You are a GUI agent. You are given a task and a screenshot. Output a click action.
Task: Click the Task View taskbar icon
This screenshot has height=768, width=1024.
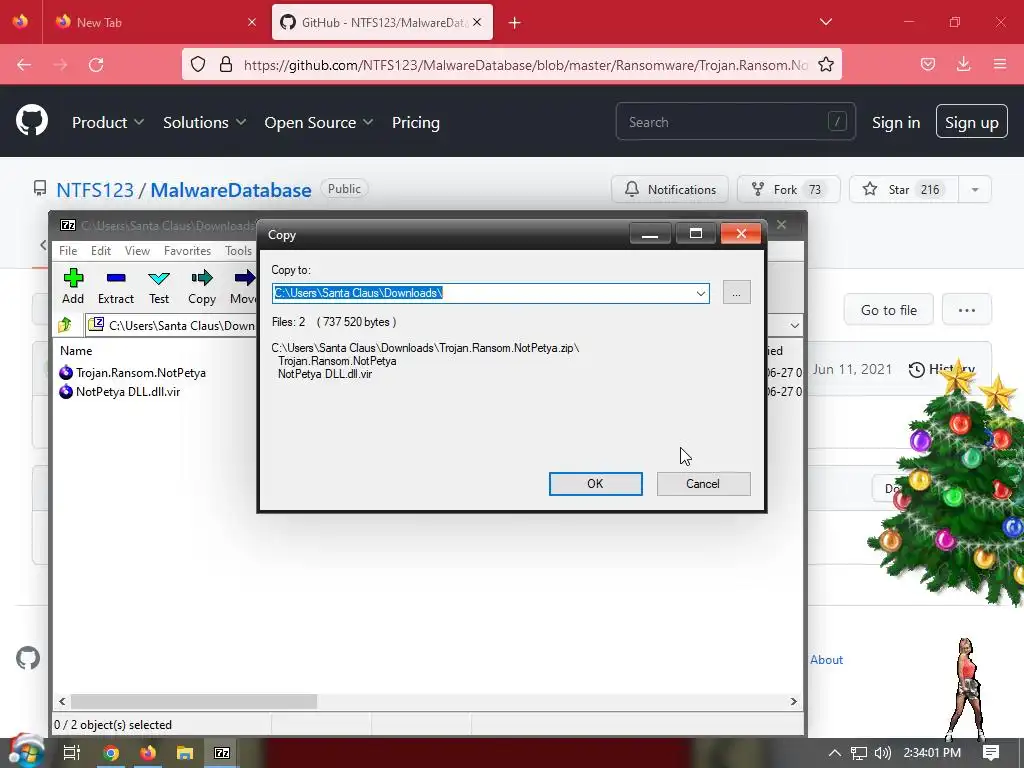click(72, 753)
